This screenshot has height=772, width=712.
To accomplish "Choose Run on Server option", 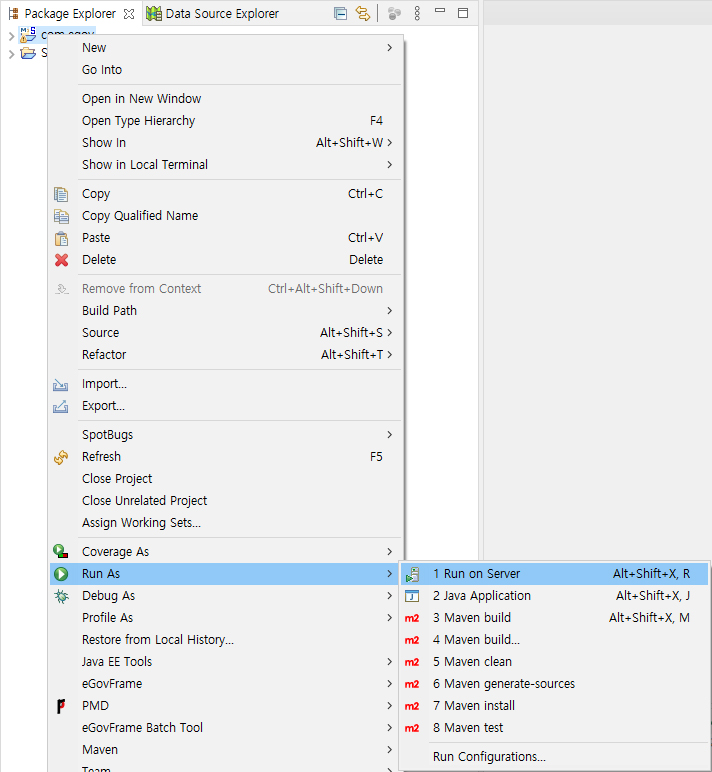I will pyautogui.click(x=476, y=574).
